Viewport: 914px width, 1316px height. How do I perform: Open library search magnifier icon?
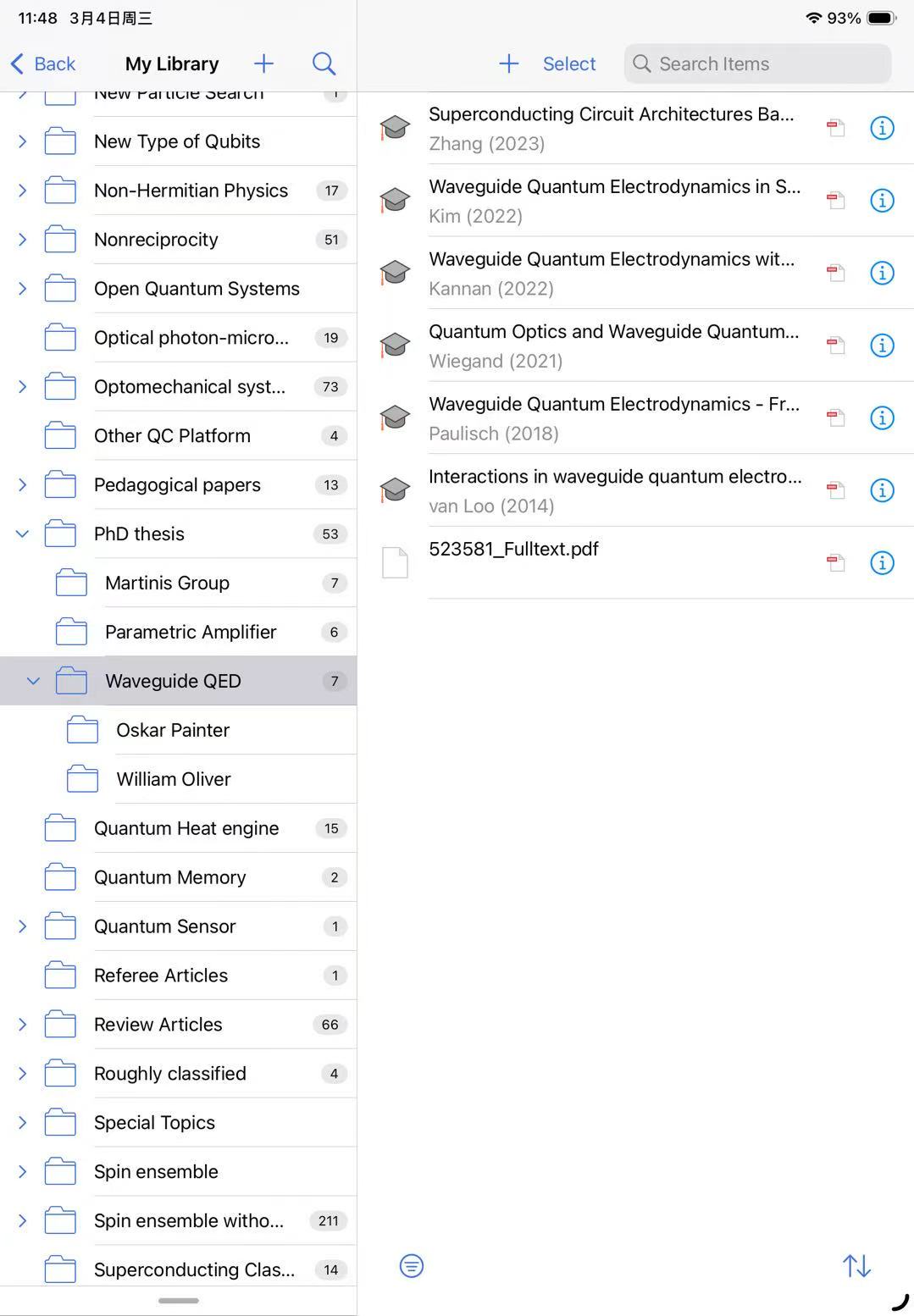(324, 64)
